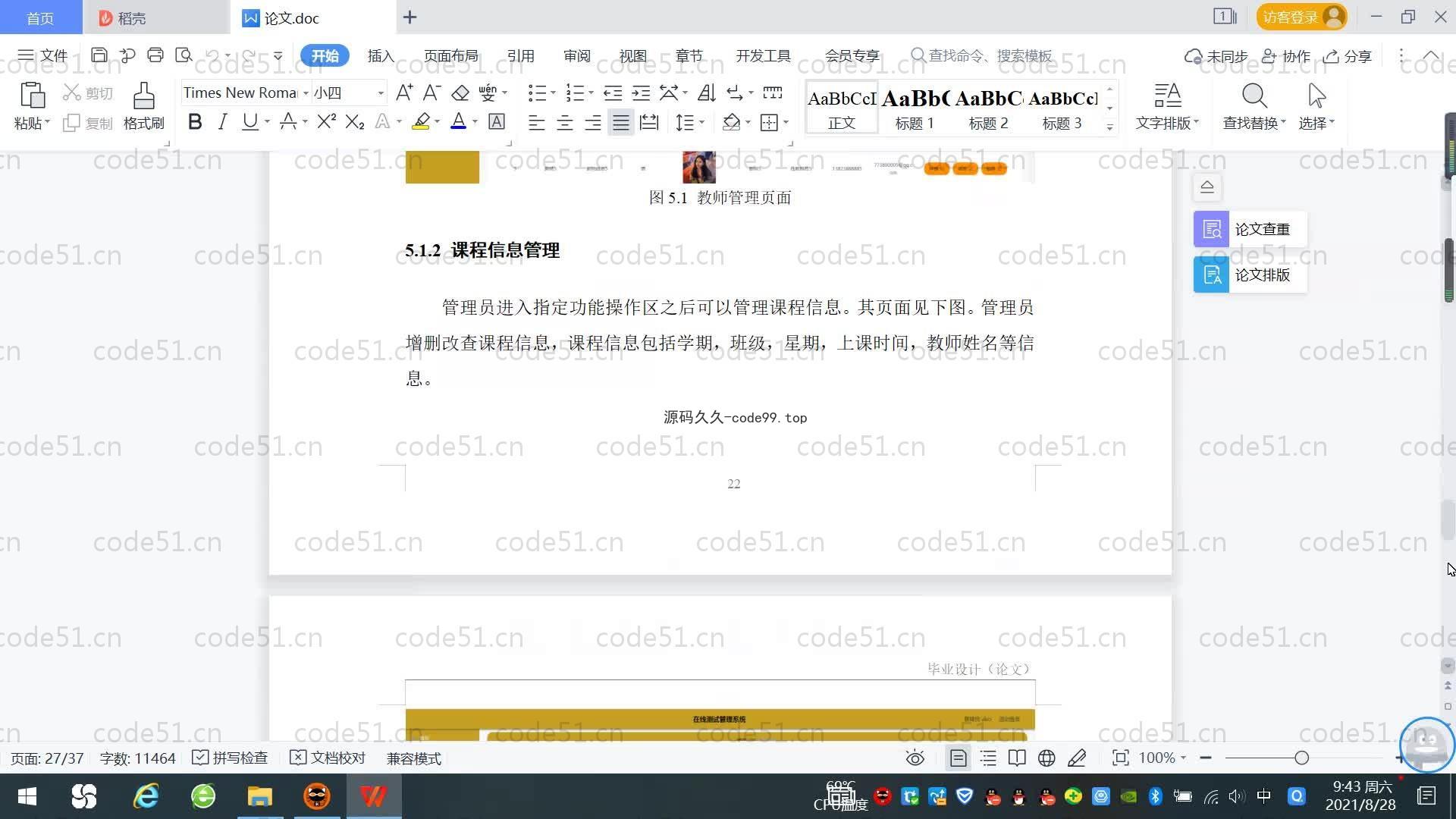
Task: Toggle justify alignment
Action: (x=621, y=122)
